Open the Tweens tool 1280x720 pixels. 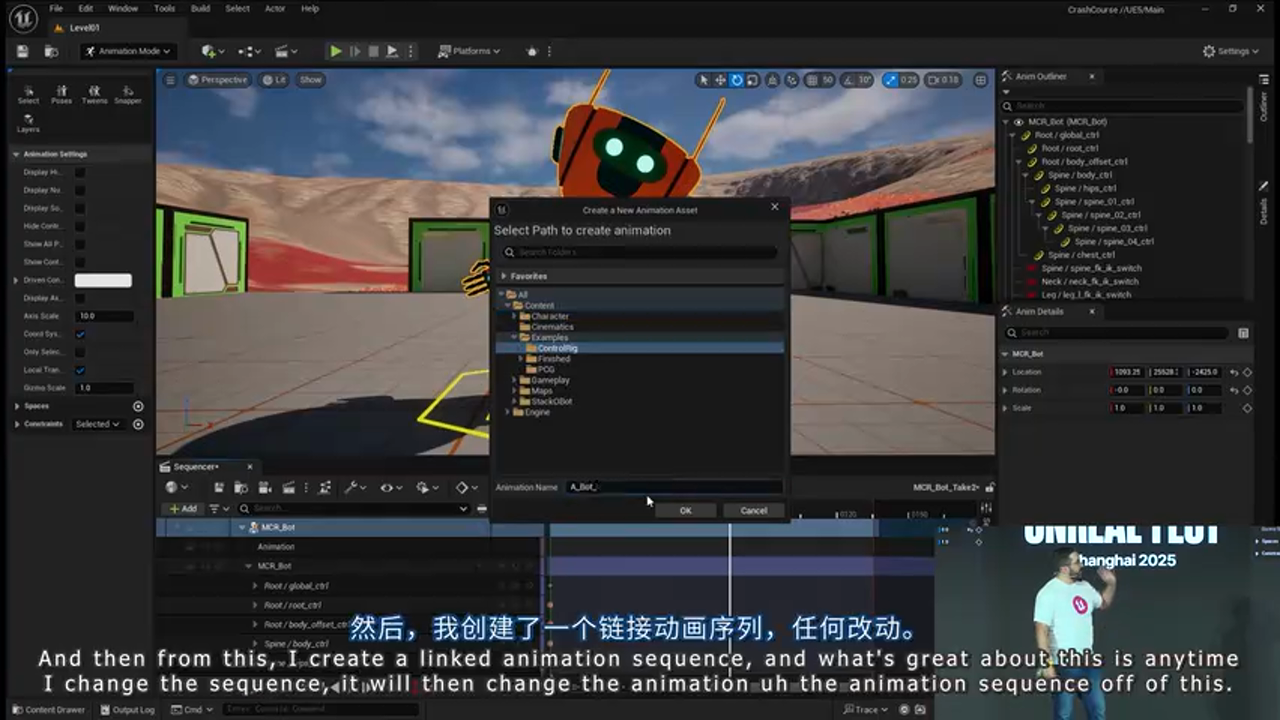tap(95, 95)
